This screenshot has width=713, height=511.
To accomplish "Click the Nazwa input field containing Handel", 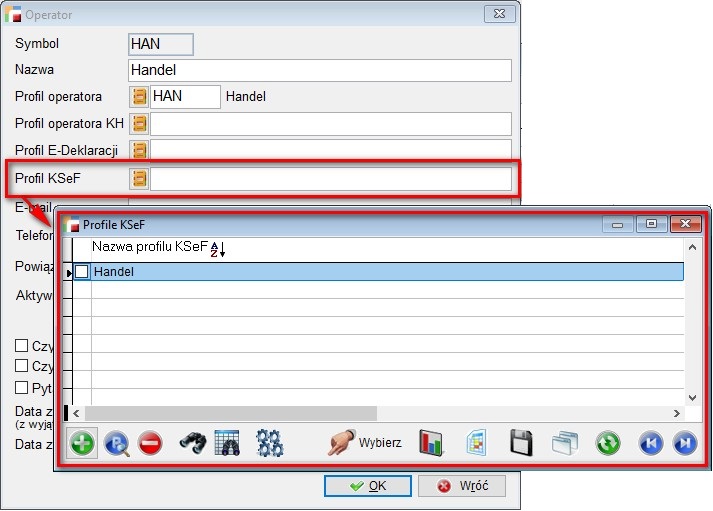I will 320,70.
